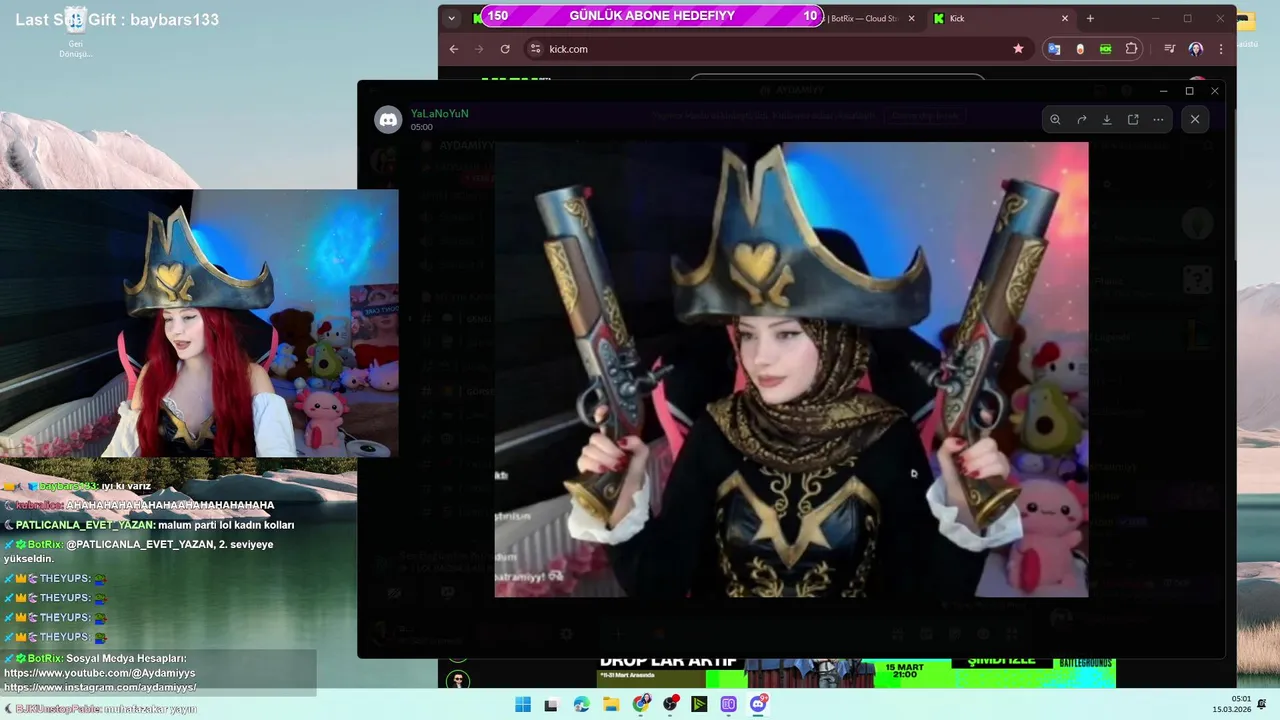Open the purple app icon on taskbar
The height and width of the screenshot is (720, 1280).
[729, 705]
